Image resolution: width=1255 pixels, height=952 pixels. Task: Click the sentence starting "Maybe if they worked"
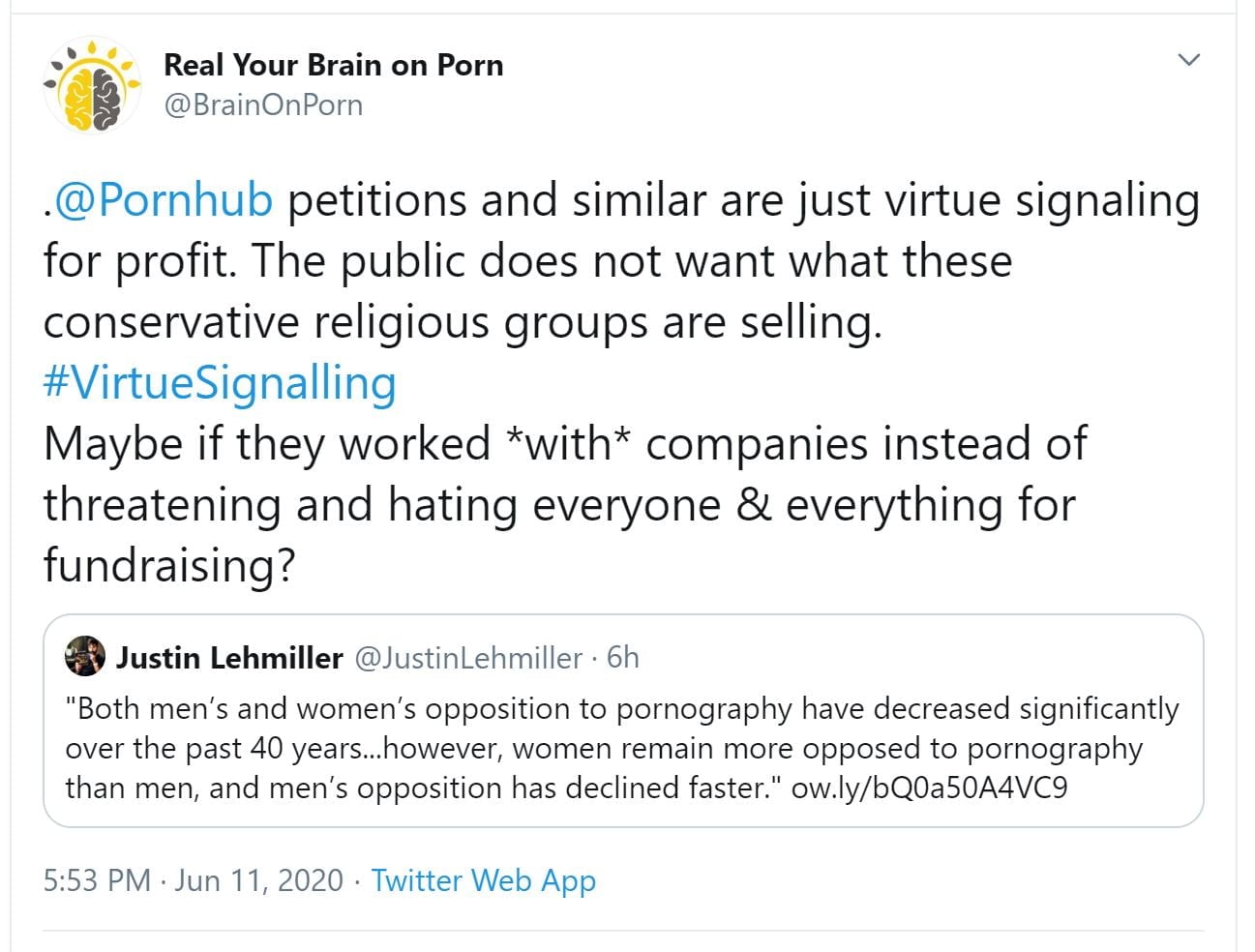[x=565, y=444]
